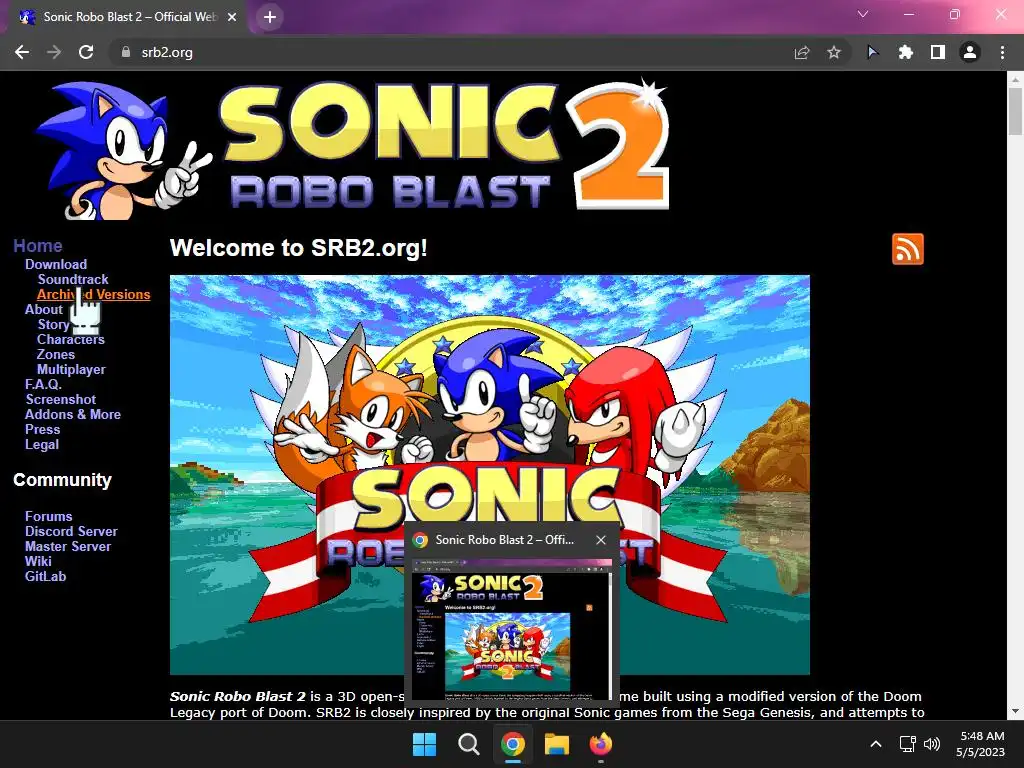
Task: Close the Chrome taskbar preview window
Action: point(601,540)
